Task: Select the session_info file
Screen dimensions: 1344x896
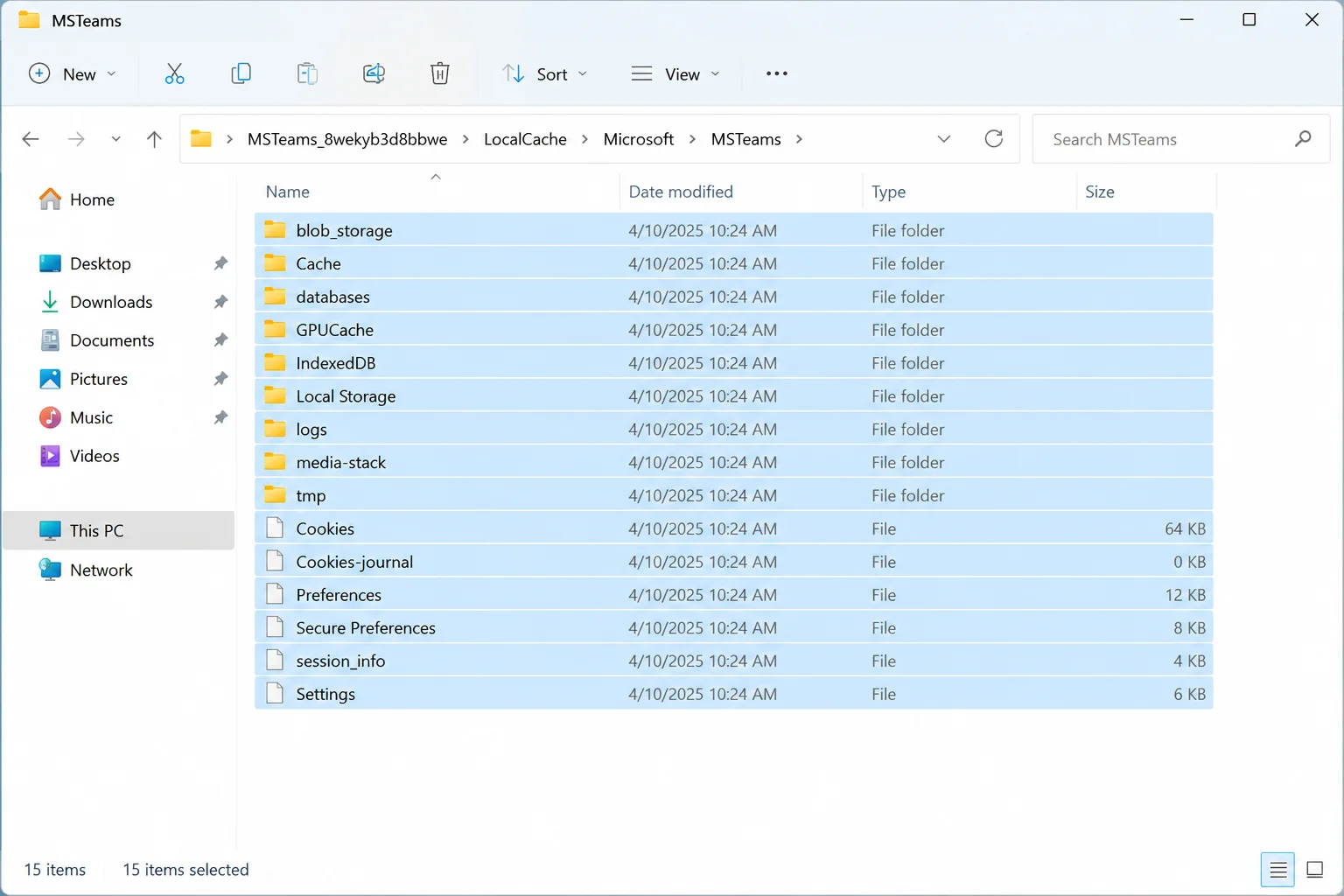Action: 734,661
